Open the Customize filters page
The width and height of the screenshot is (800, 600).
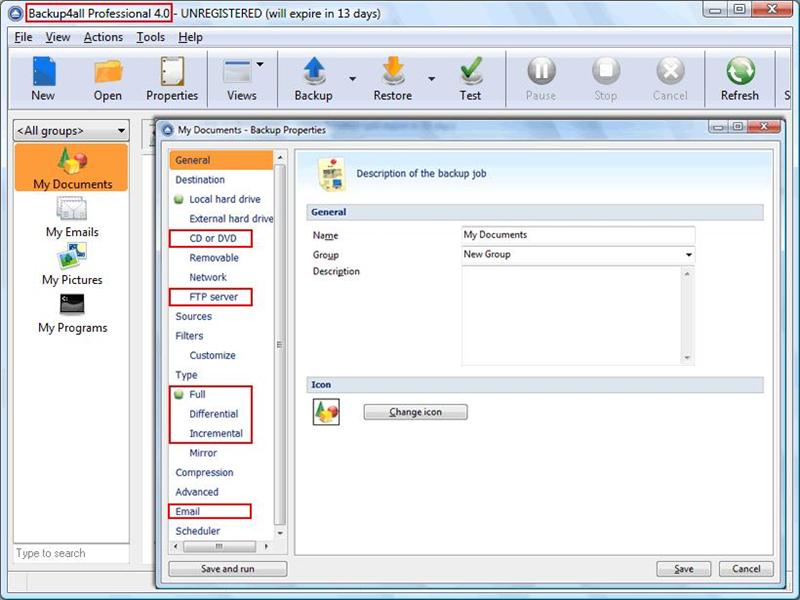click(x=212, y=355)
